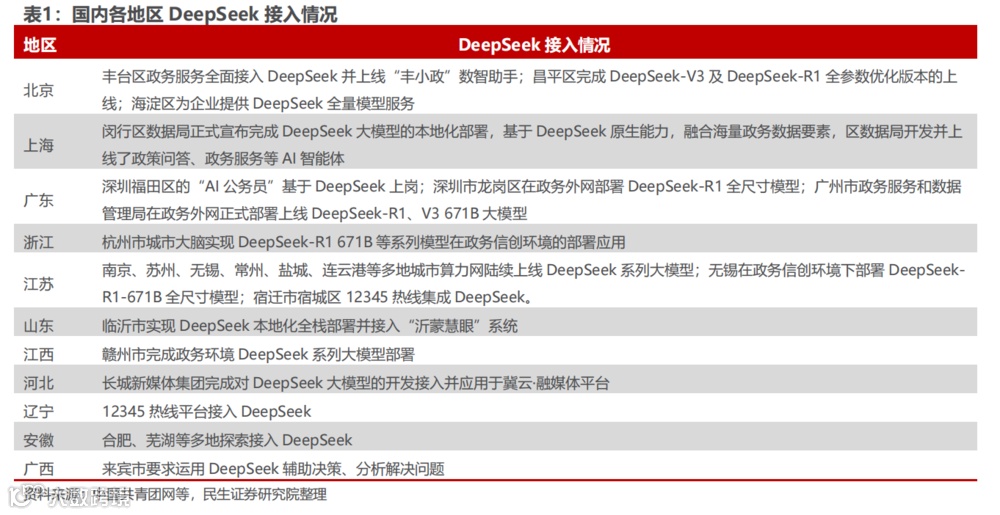The image size is (1000, 515).
Task: Select the '上海' region cell
Action: point(39,145)
